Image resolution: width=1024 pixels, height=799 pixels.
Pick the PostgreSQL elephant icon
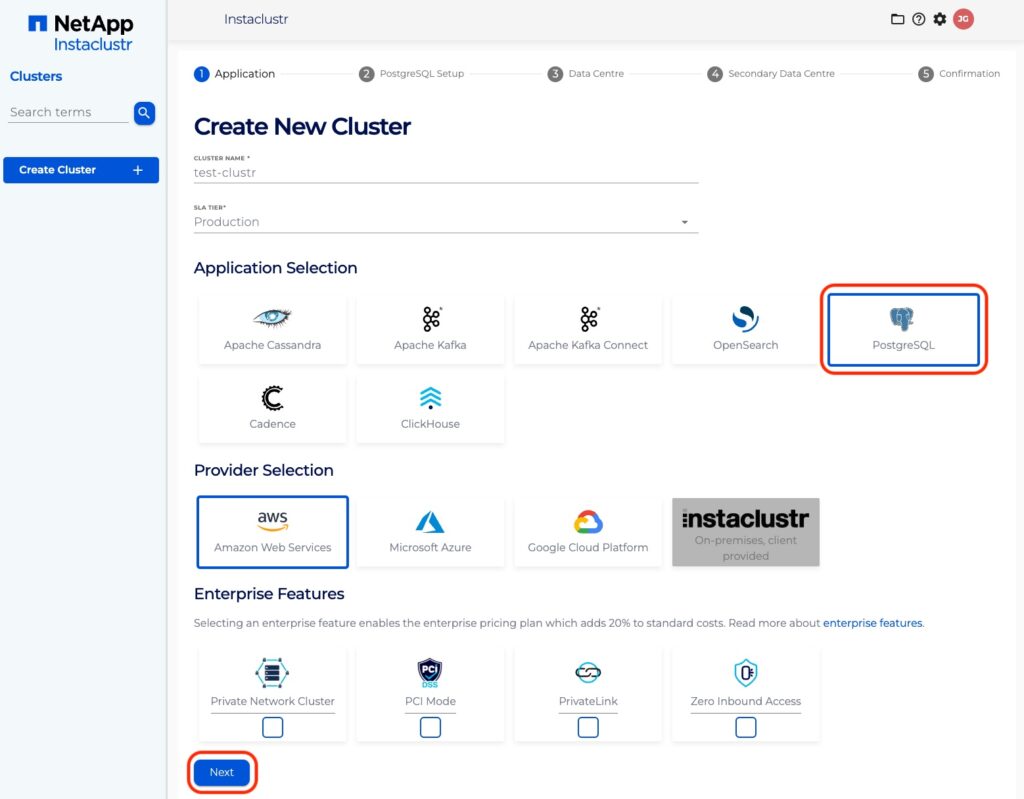click(902, 320)
